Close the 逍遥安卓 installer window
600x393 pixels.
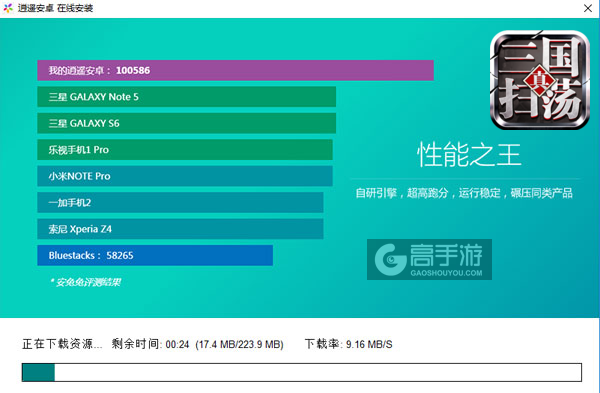[588, 8]
